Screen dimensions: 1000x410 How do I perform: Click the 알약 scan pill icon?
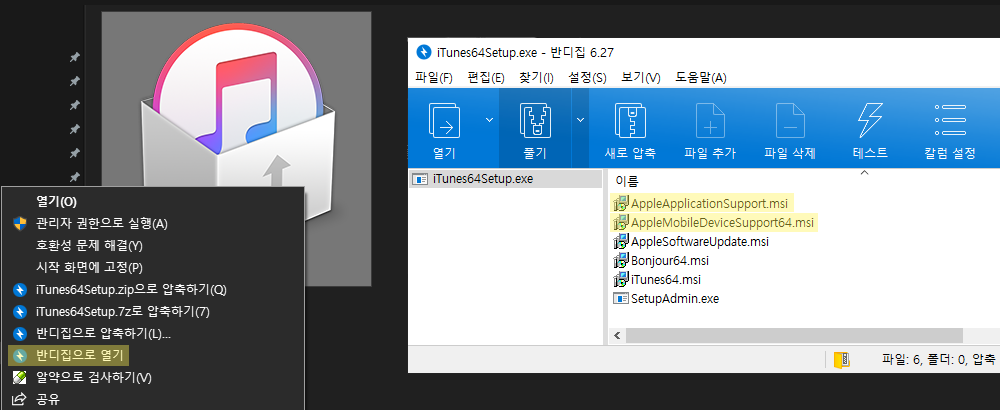(20, 377)
